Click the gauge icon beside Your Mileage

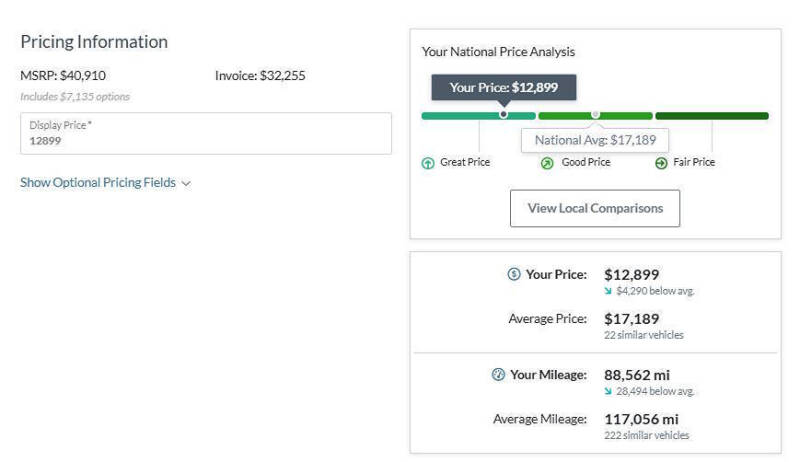tap(498, 374)
